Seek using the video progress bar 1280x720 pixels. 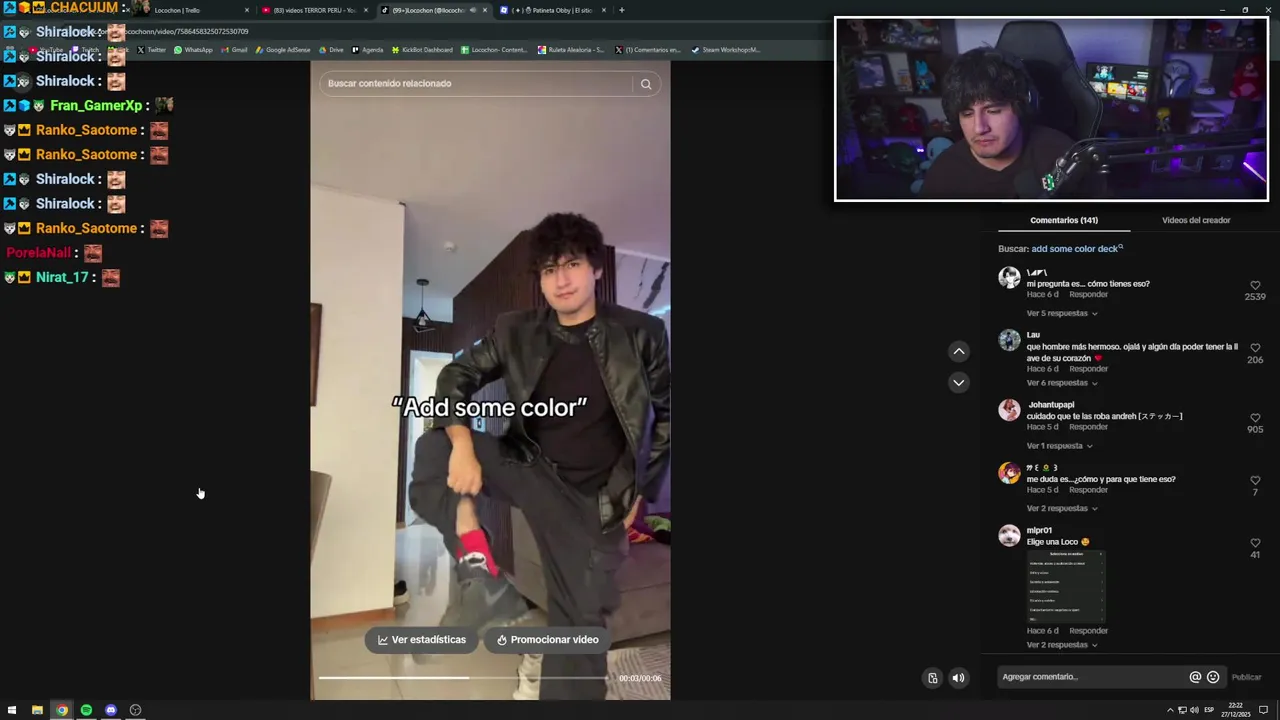pos(463,678)
